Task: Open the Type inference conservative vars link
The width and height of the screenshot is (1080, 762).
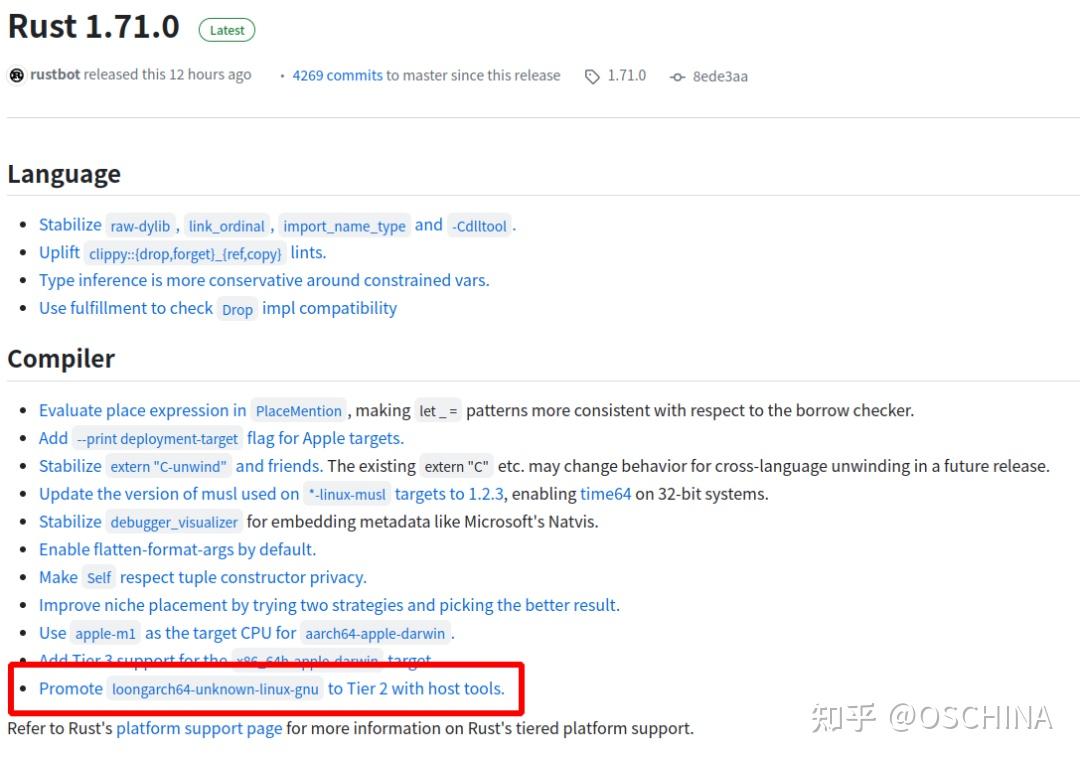Action: 264,280
